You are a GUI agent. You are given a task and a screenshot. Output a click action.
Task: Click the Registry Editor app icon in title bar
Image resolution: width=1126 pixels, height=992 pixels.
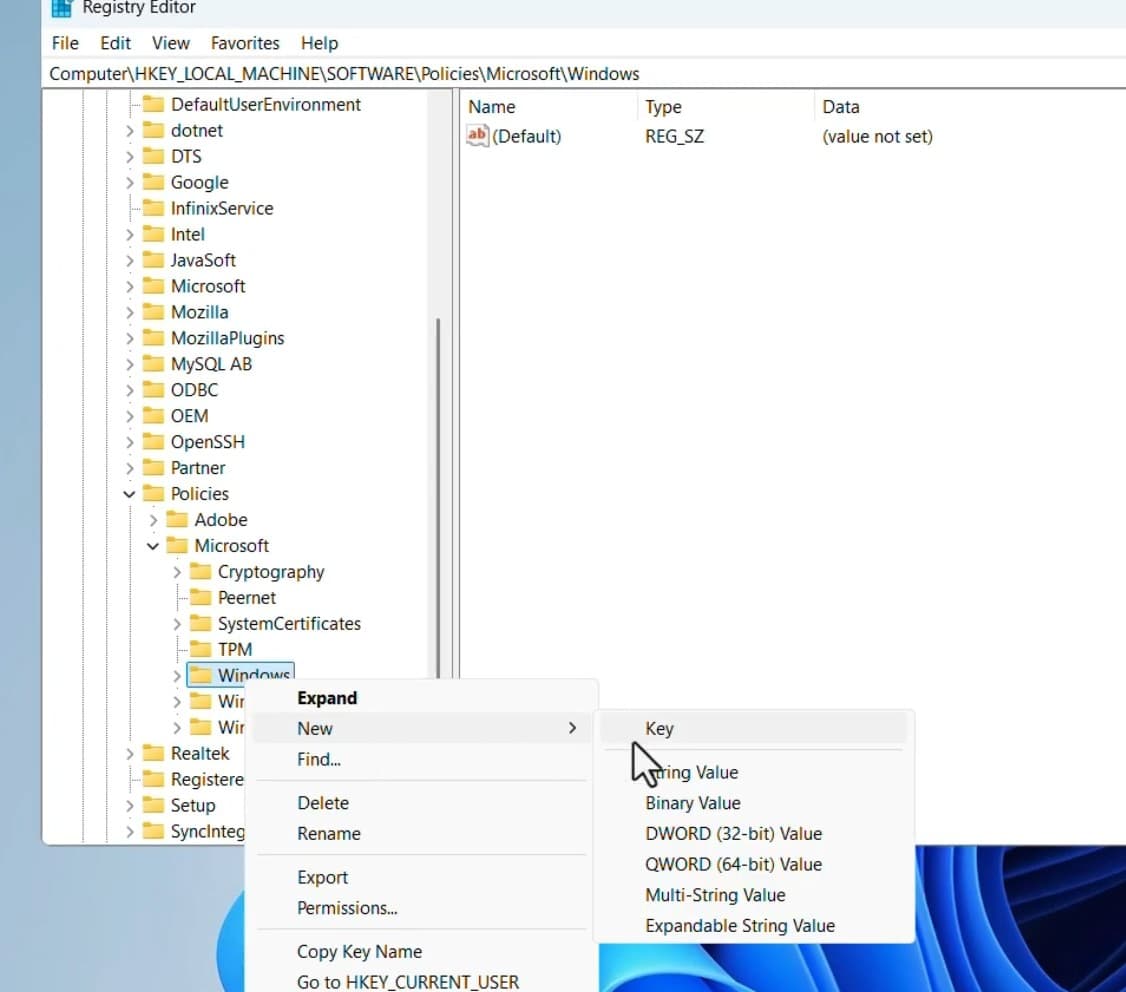pos(62,9)
